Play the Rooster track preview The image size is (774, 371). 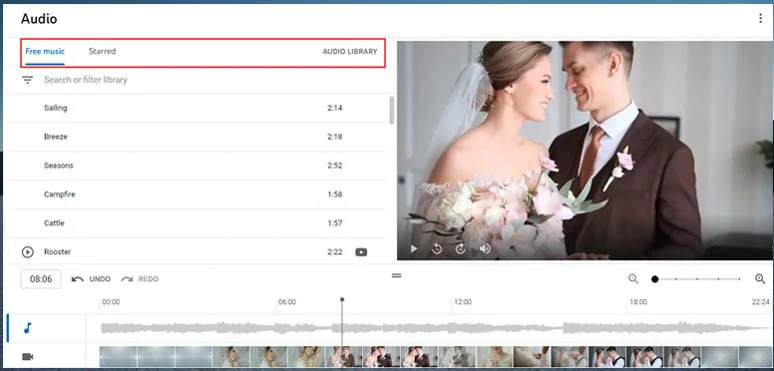tap(28, 252)
